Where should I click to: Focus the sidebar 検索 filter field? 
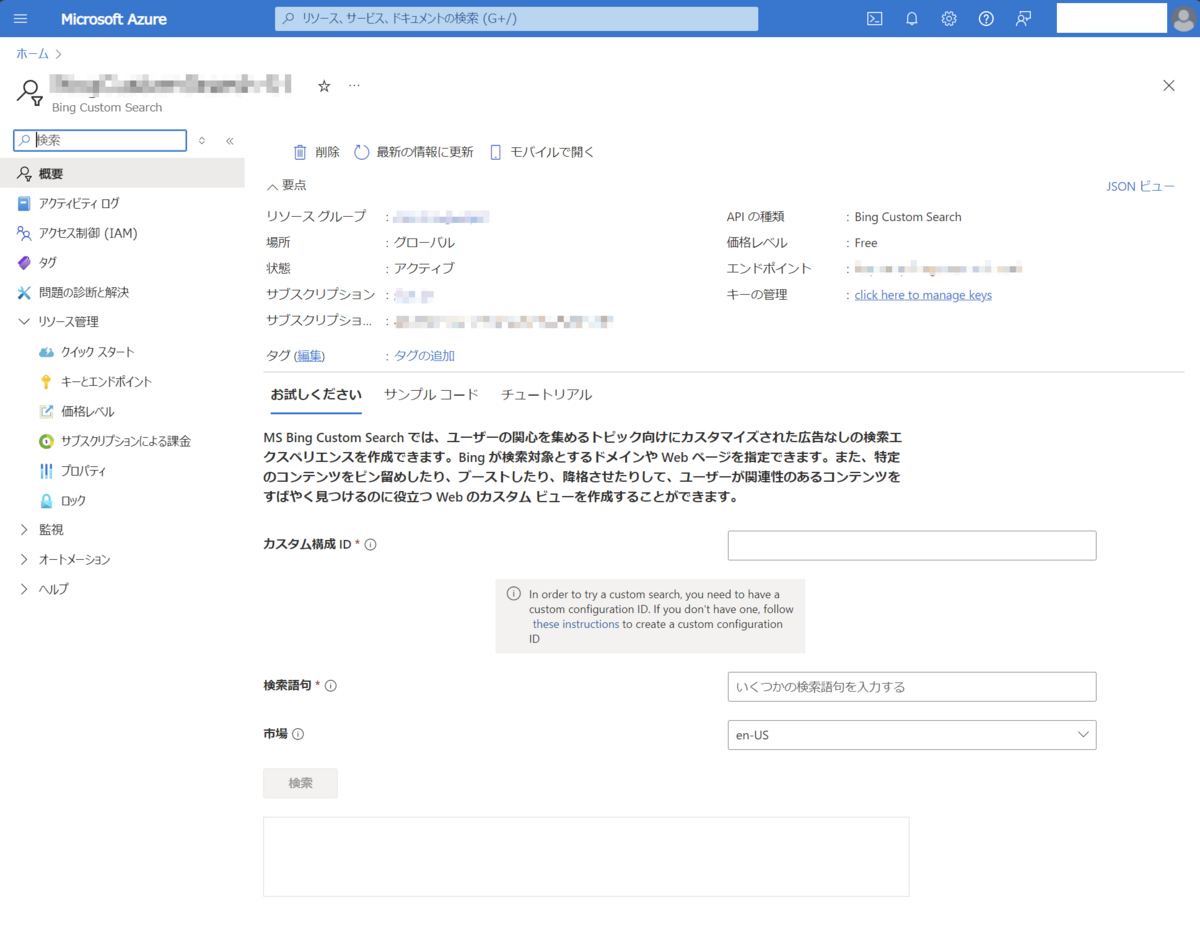100,141
